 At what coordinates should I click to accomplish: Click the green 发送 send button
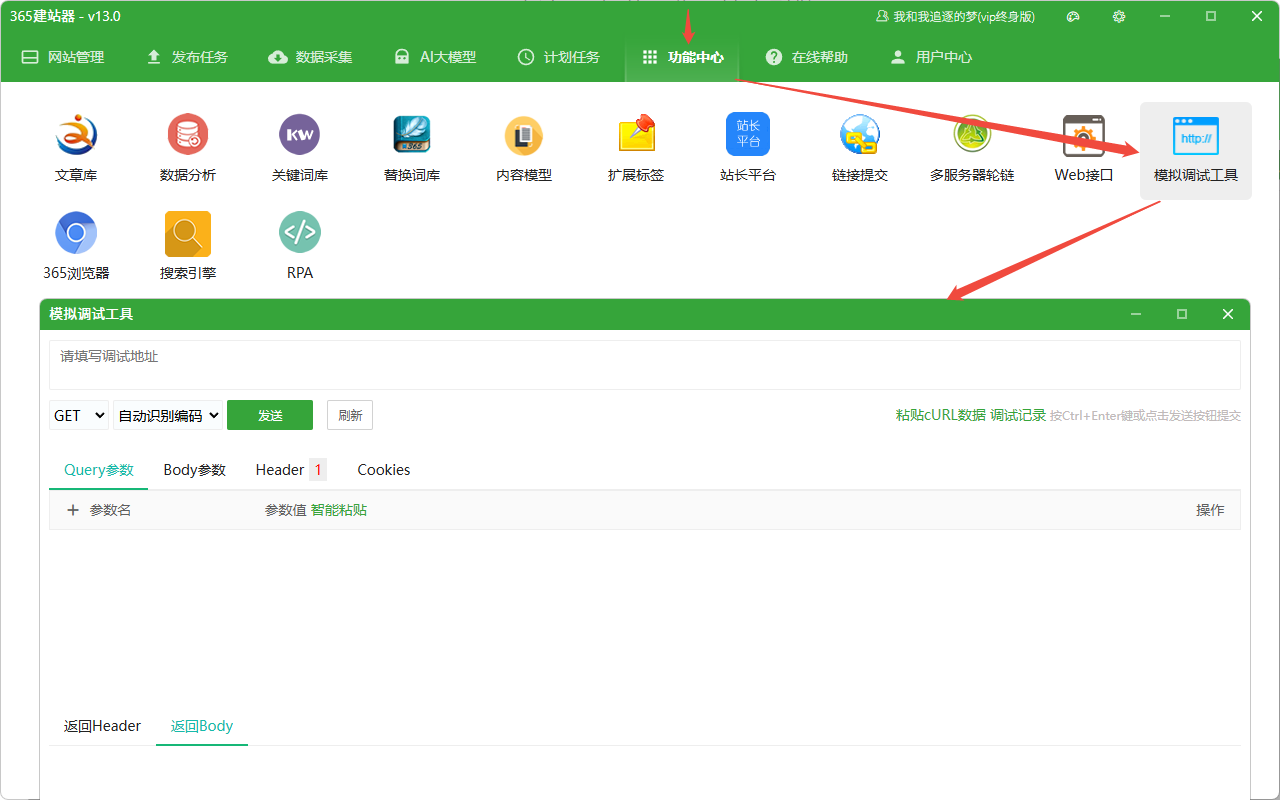(x=270, y=415)
